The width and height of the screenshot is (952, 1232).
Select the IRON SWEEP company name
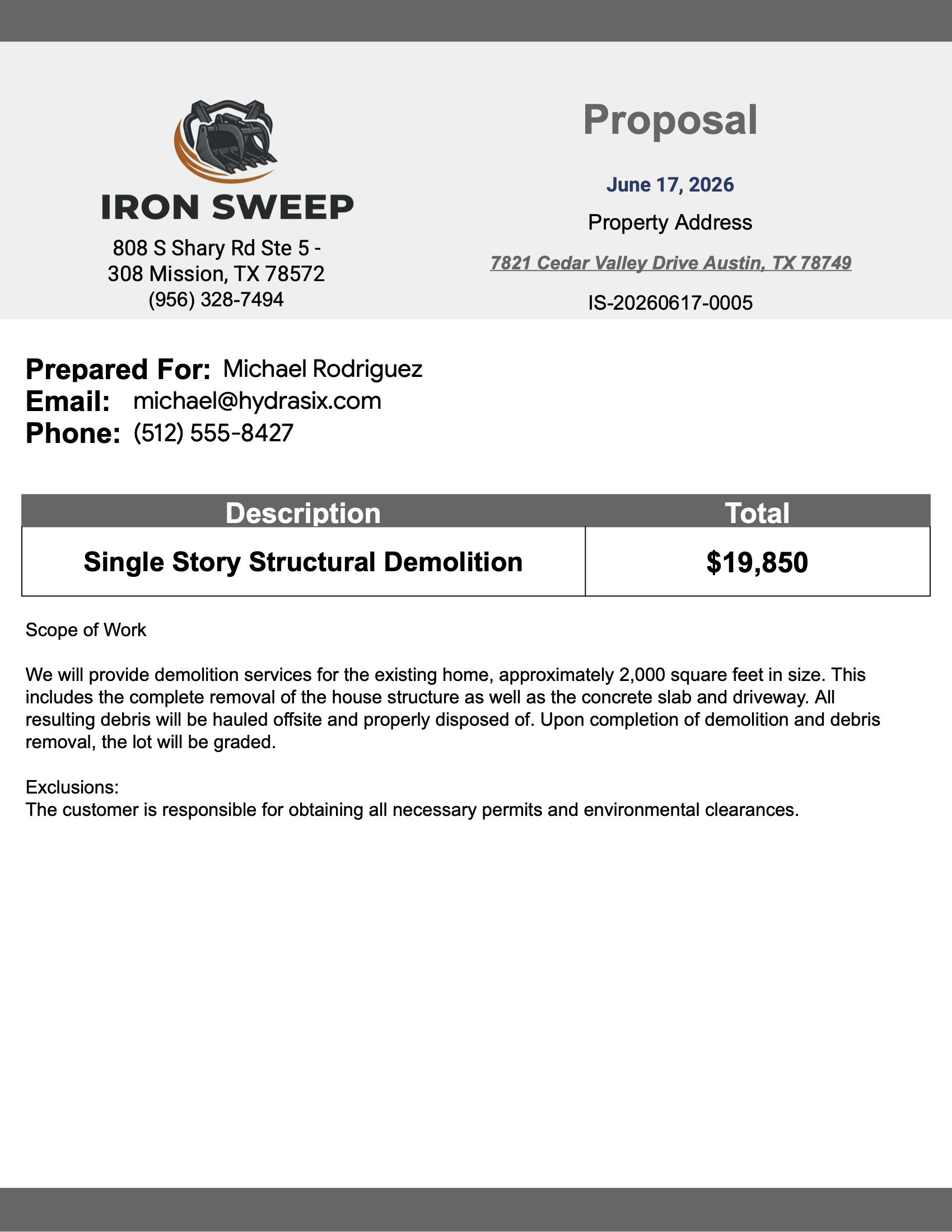click(x=227, y=207)
